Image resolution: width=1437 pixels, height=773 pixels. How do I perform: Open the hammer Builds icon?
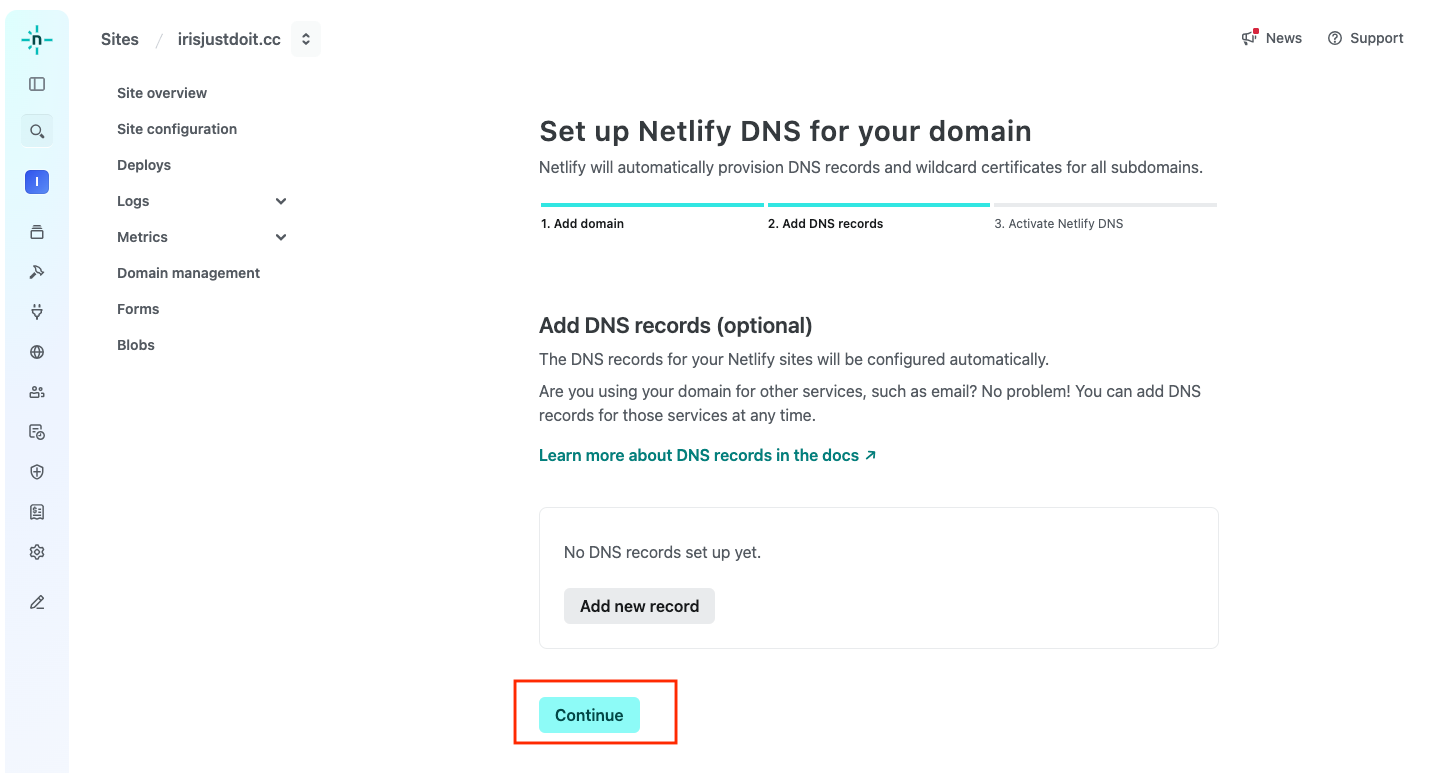coord(37,272)
